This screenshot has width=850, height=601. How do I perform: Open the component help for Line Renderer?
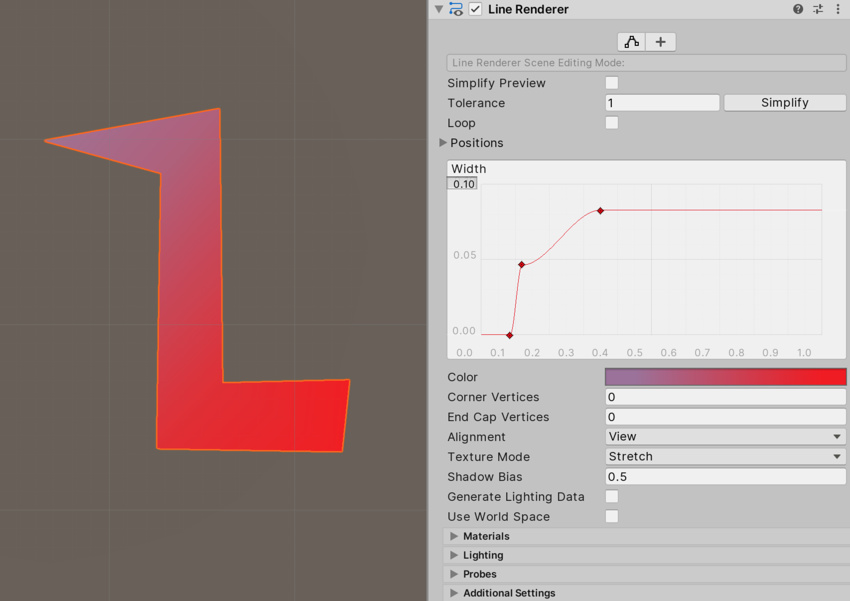pyautogui.click(x=797, y=9)
